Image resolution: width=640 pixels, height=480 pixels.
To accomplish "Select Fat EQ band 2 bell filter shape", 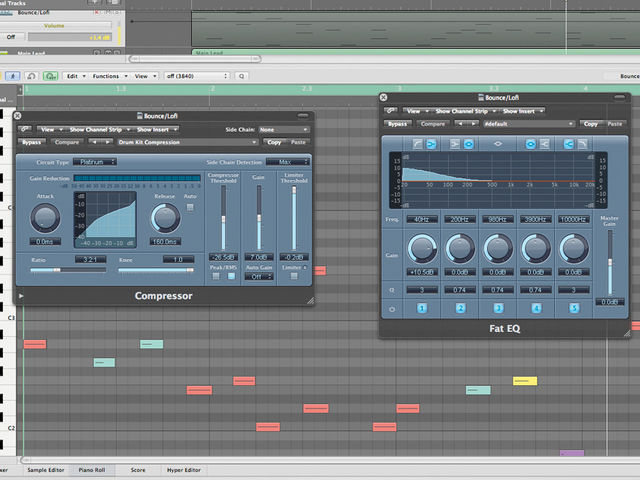I will coord(469,144).
